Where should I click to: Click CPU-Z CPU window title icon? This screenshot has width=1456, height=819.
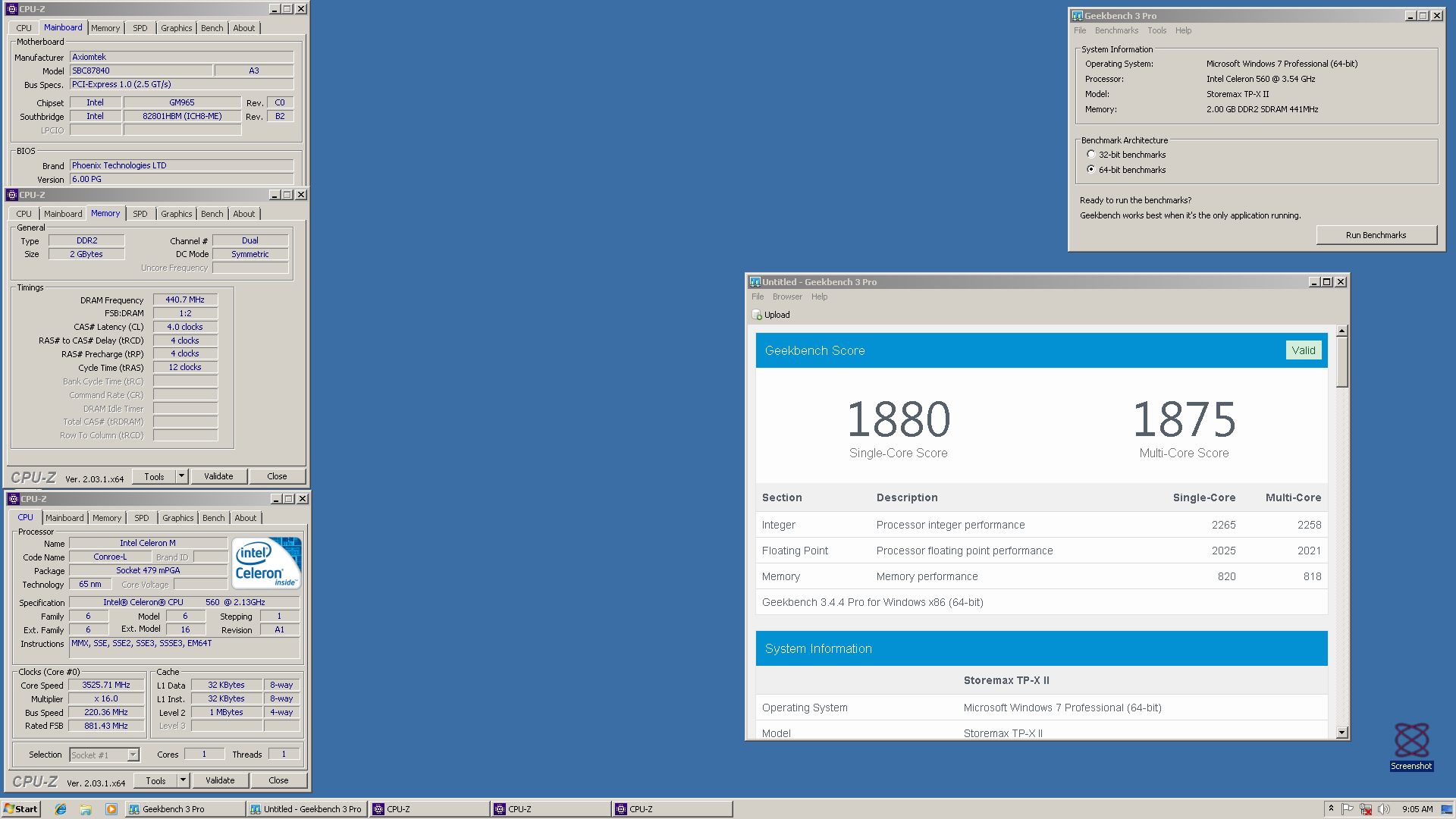click(14, 499)
